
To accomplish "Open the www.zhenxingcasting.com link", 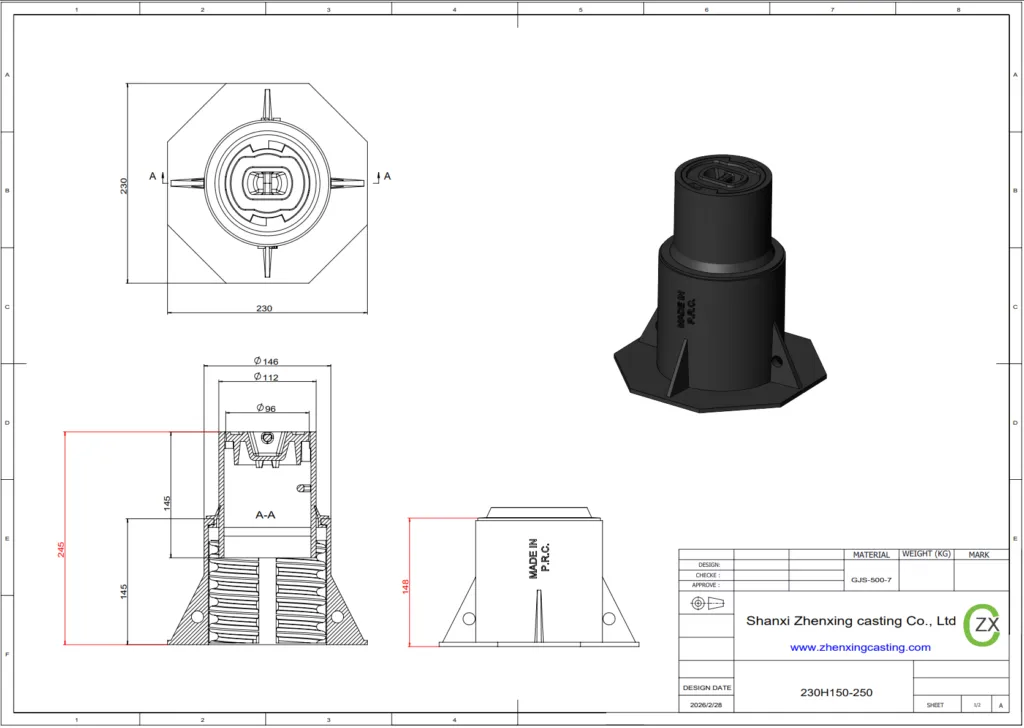I will (x=860, y=647).
